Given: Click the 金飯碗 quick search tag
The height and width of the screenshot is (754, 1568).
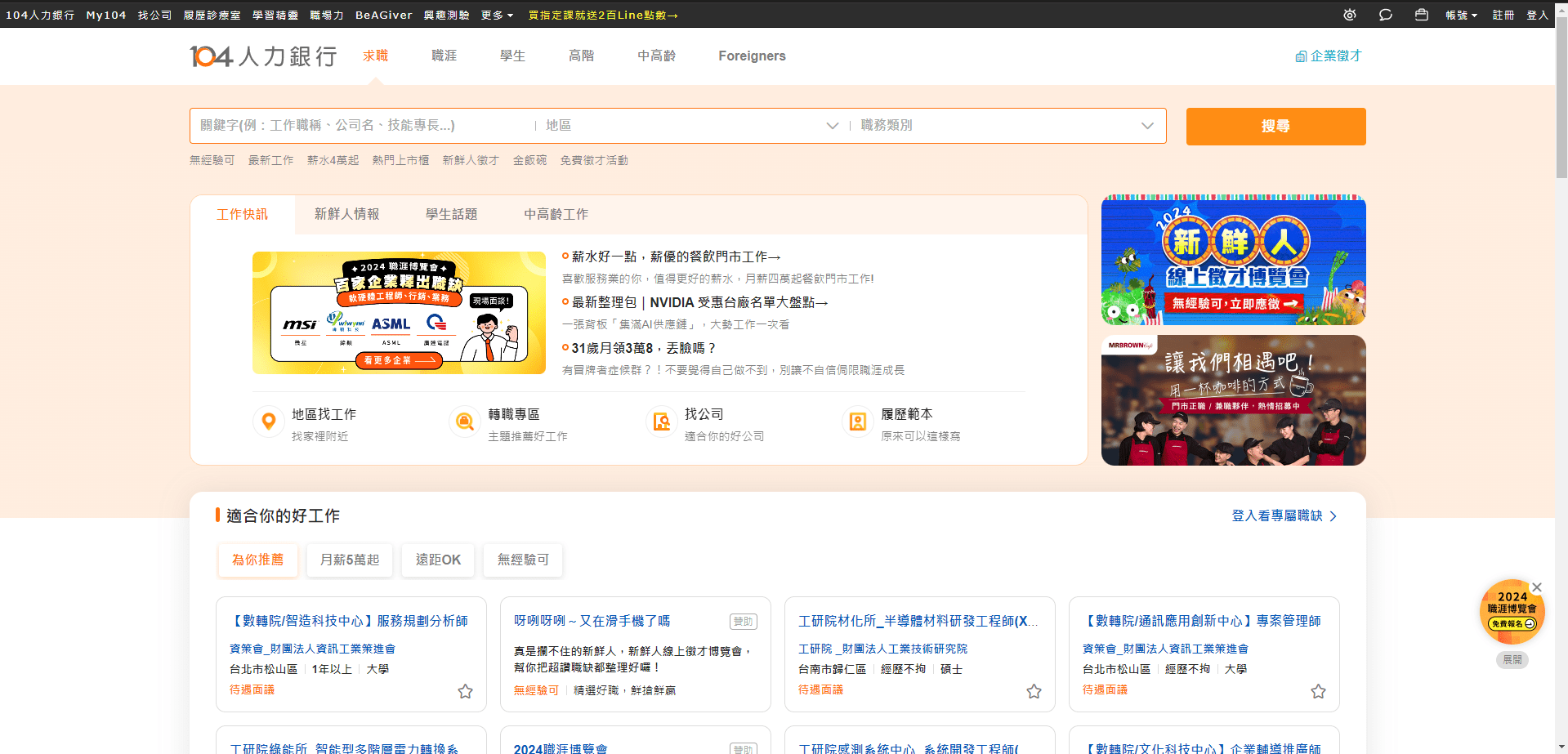Looking at the screenshot, I should click(529, 160).
